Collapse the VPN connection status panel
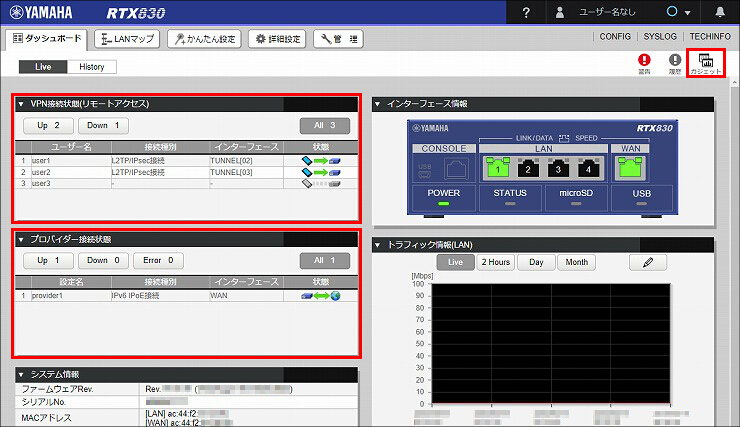The image size is (740, 427). pos(21,104)
